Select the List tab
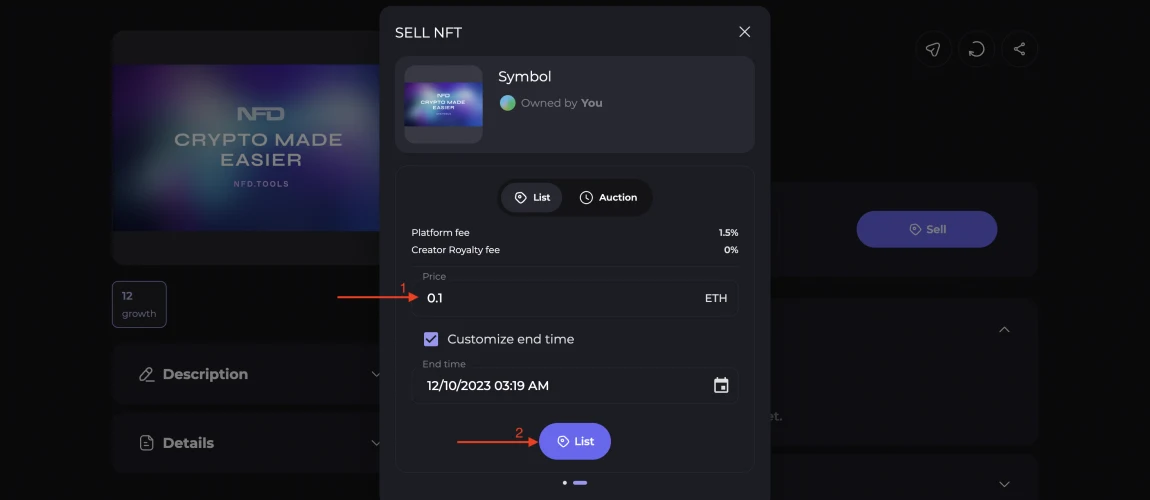 532,197
